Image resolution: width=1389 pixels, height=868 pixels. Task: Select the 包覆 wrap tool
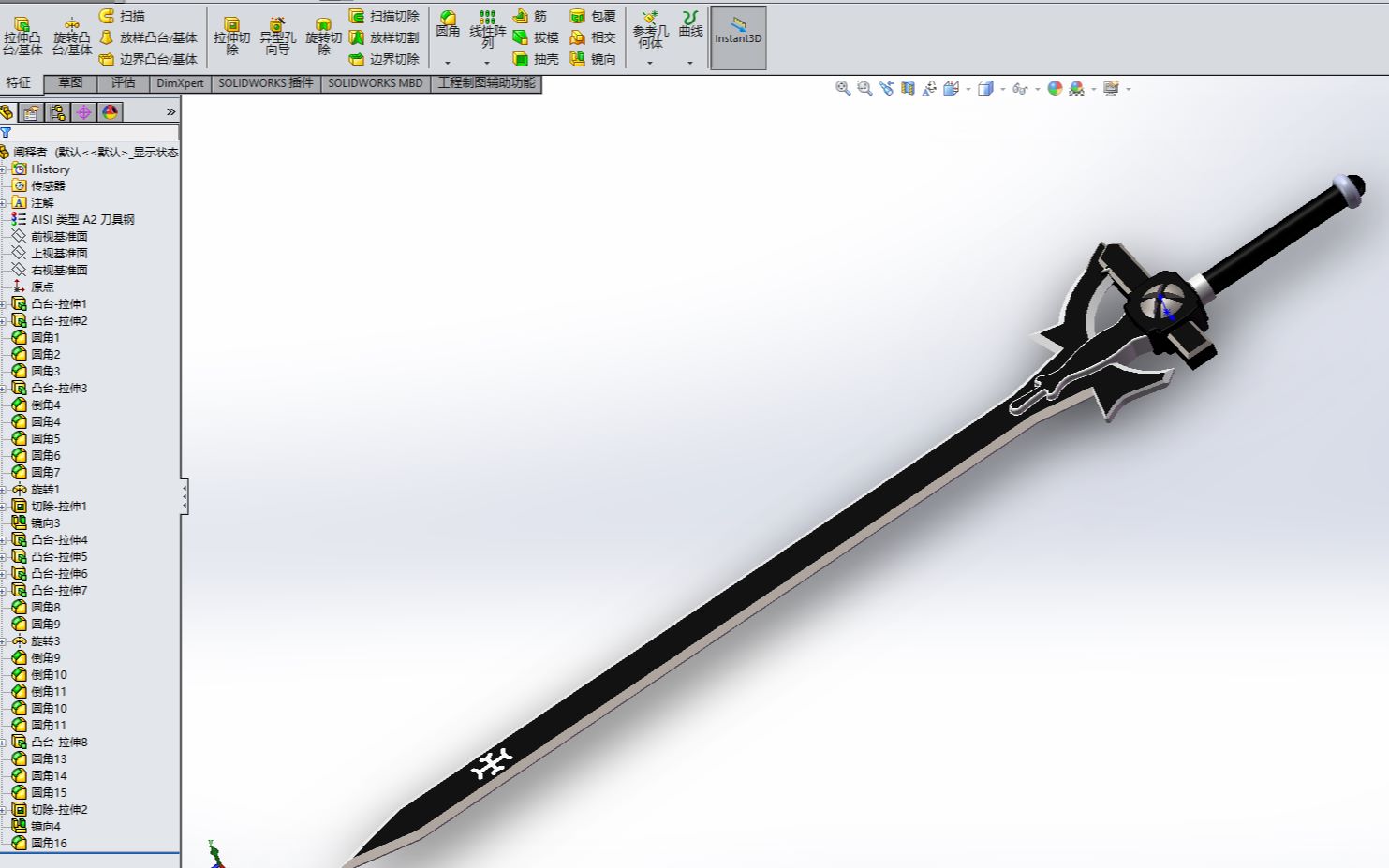[593, 16]
